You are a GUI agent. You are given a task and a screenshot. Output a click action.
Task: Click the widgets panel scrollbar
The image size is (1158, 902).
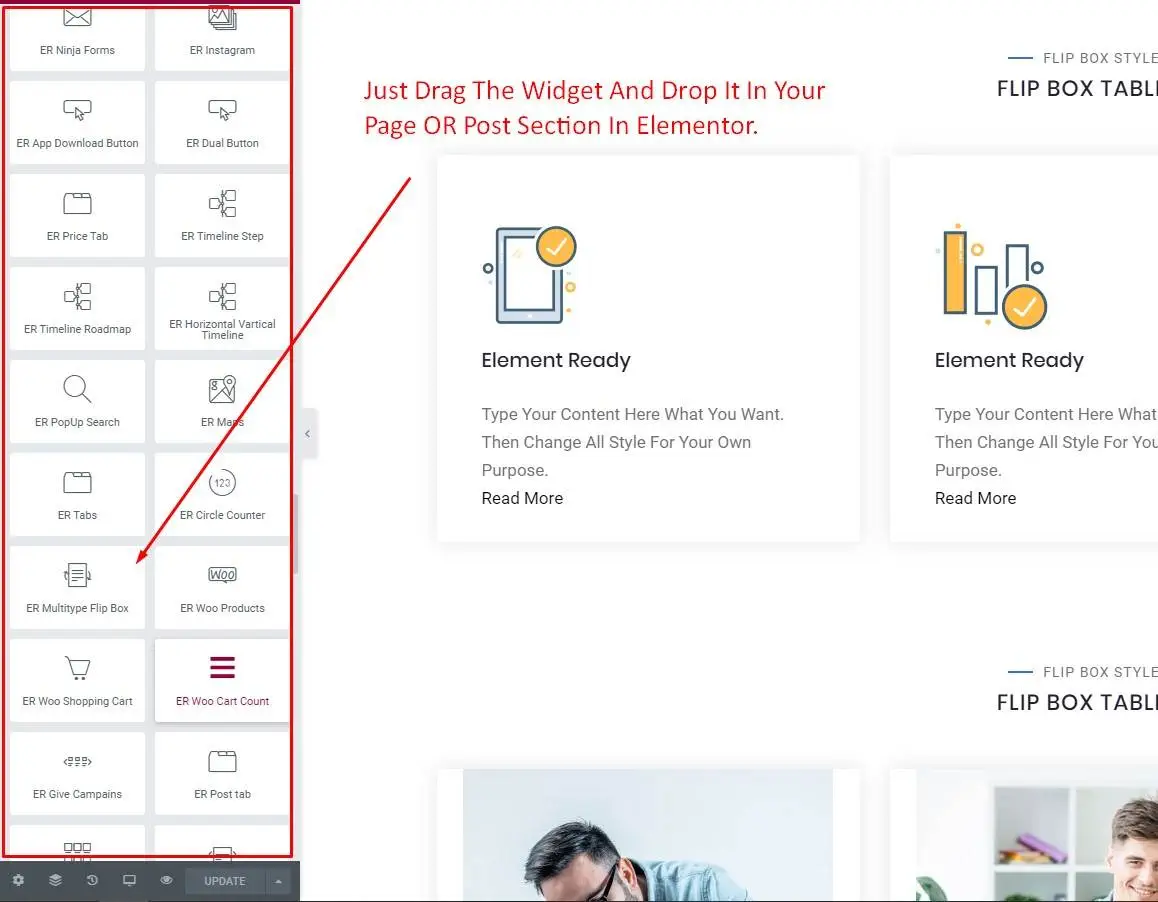pos(296,533)
